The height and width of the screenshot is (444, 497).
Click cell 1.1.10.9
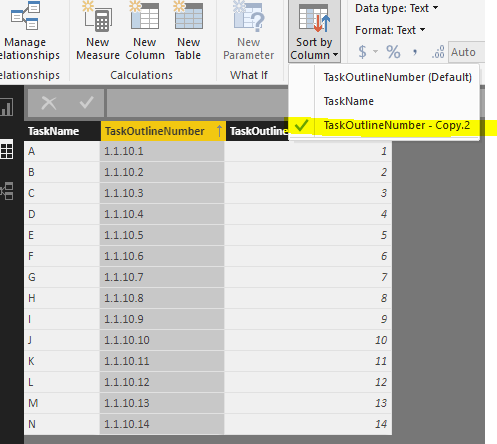(162, 319)
